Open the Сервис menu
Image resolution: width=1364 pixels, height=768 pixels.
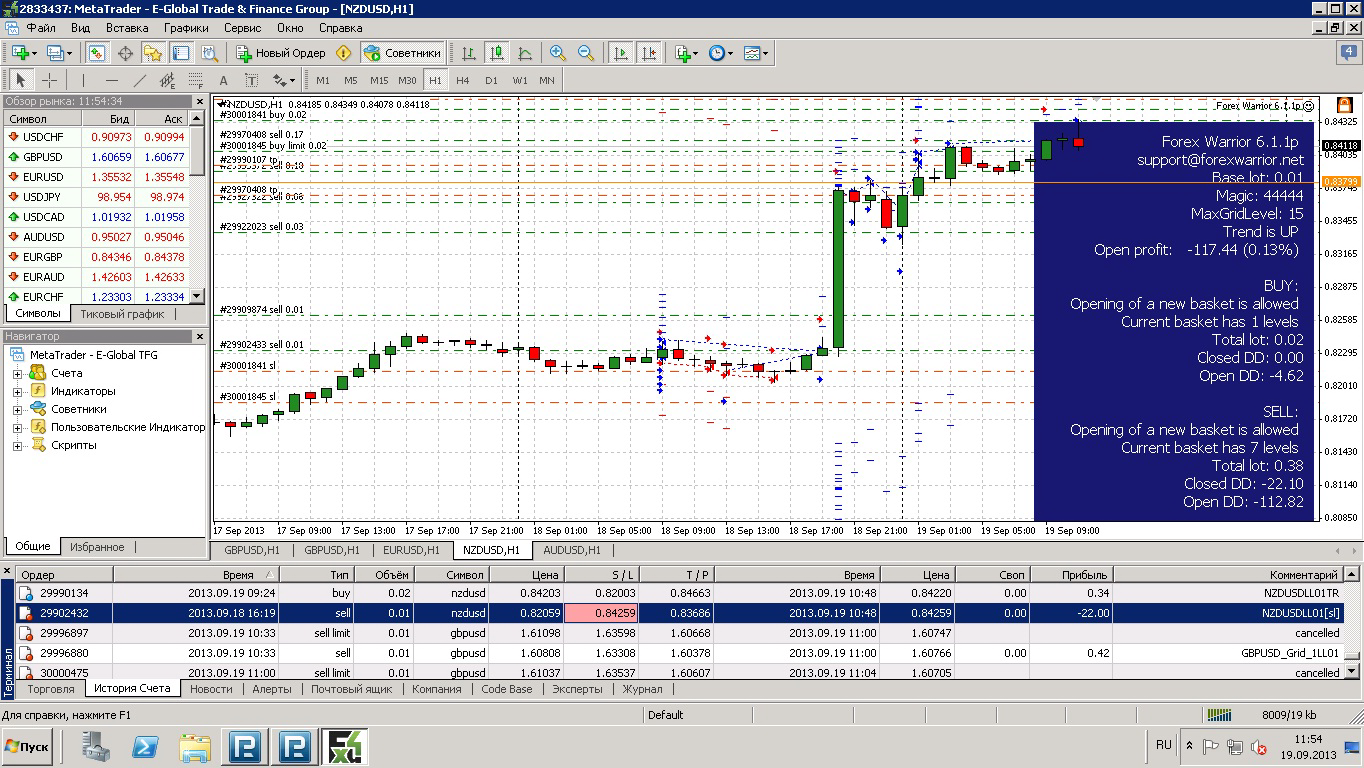(243, 29)
